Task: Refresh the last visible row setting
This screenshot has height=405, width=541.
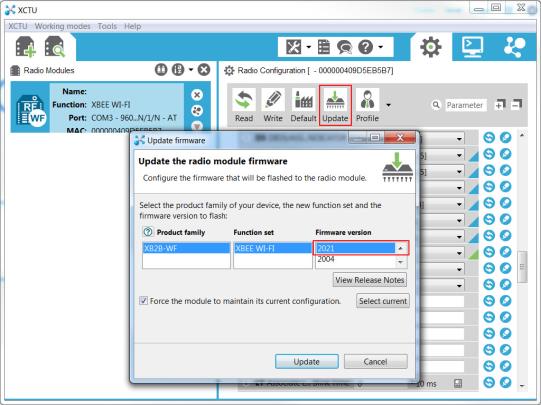Action: click(489, 382)
